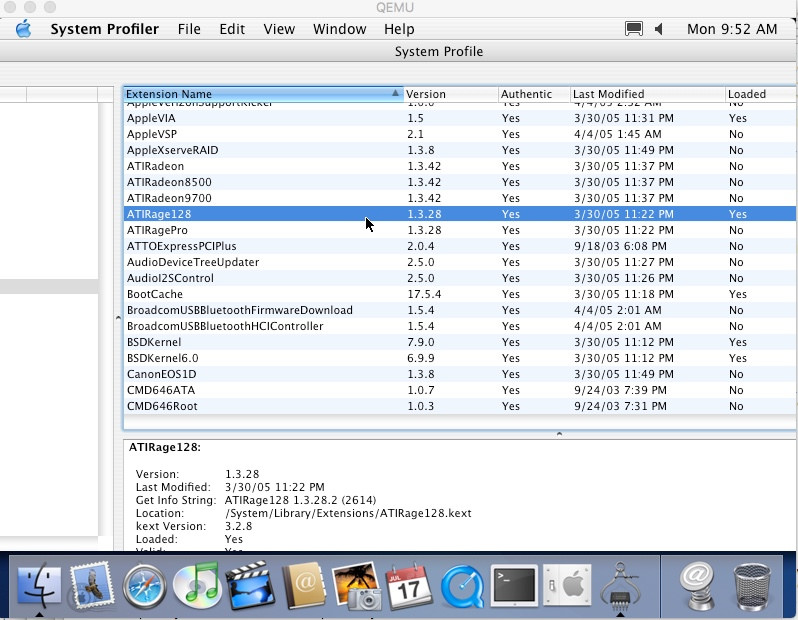Screen dimensions: 798x620
Task: Select the CanonEOS1D row
Action: point(460,374)
